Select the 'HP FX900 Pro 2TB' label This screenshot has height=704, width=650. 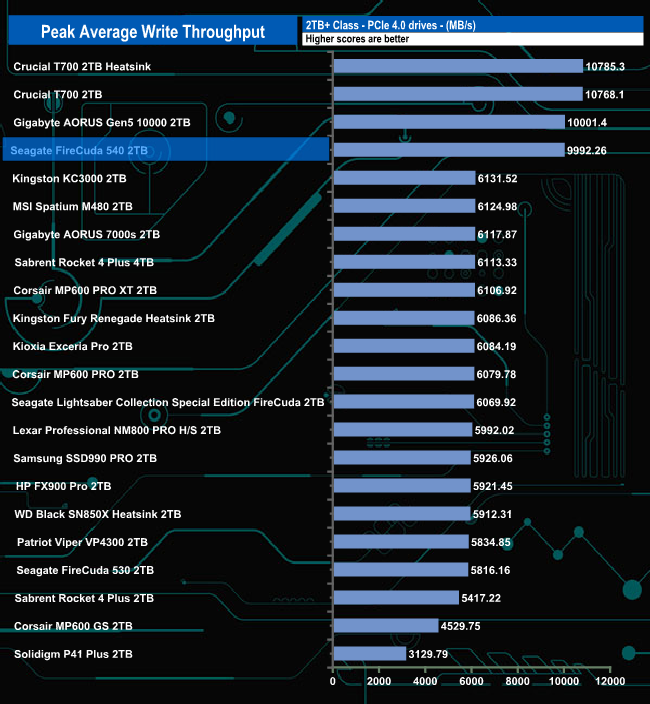[x=63, y=486]
